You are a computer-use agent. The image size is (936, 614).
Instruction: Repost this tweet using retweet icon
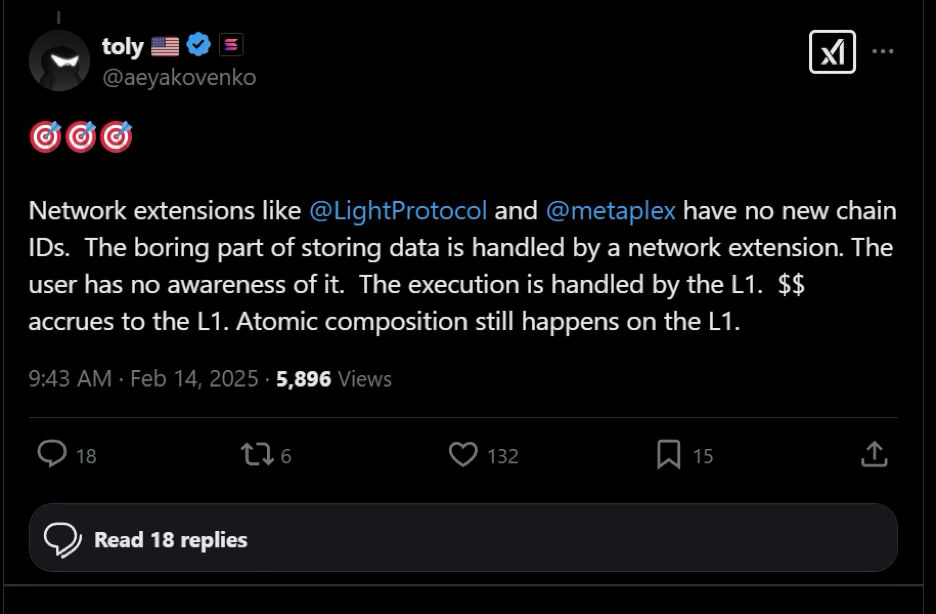pyautogui.click(x=256, y=455)
